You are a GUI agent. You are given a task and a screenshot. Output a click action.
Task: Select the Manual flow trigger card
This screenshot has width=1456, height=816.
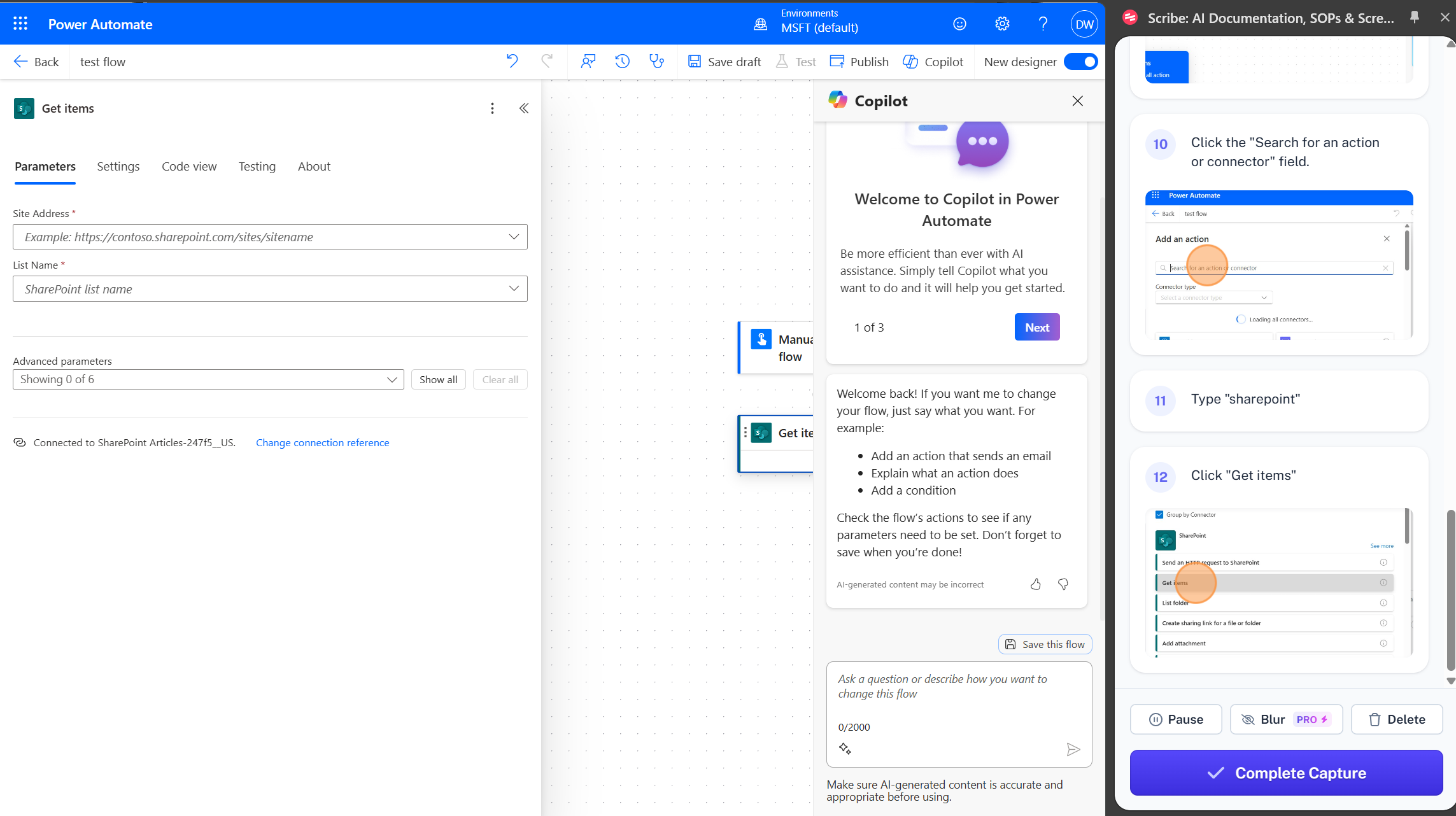point(775,348)
